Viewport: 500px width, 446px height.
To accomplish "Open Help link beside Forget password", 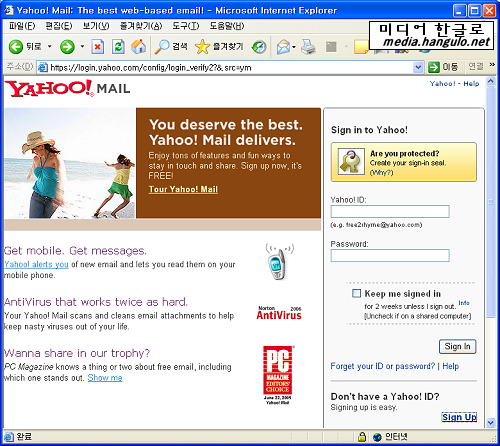I will [451, 366].
